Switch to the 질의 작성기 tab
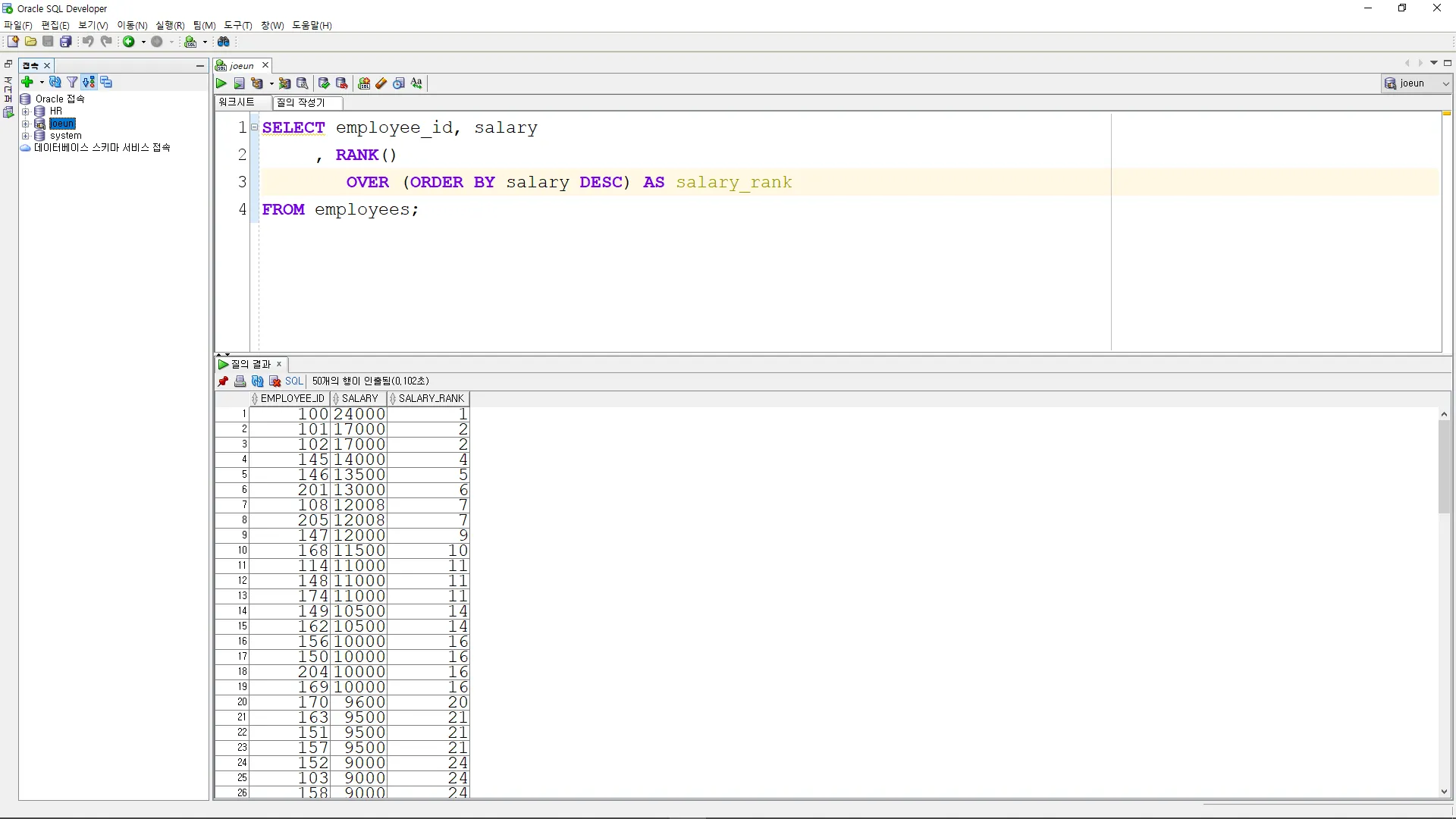The image size is (1456, 819). coord(301,102)
